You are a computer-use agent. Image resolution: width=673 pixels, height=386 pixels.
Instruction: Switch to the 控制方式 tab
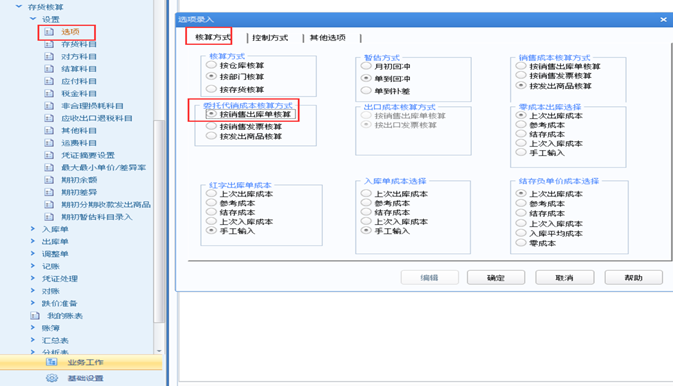(x=270, y=38)
